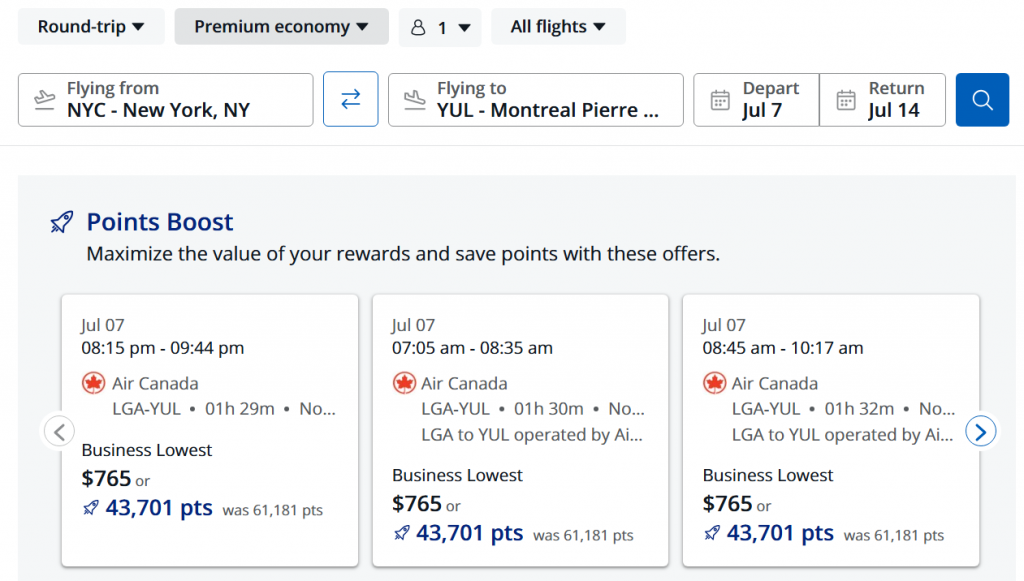Click Air Canada logo on 08:15 pm flight

pos(93,383)
